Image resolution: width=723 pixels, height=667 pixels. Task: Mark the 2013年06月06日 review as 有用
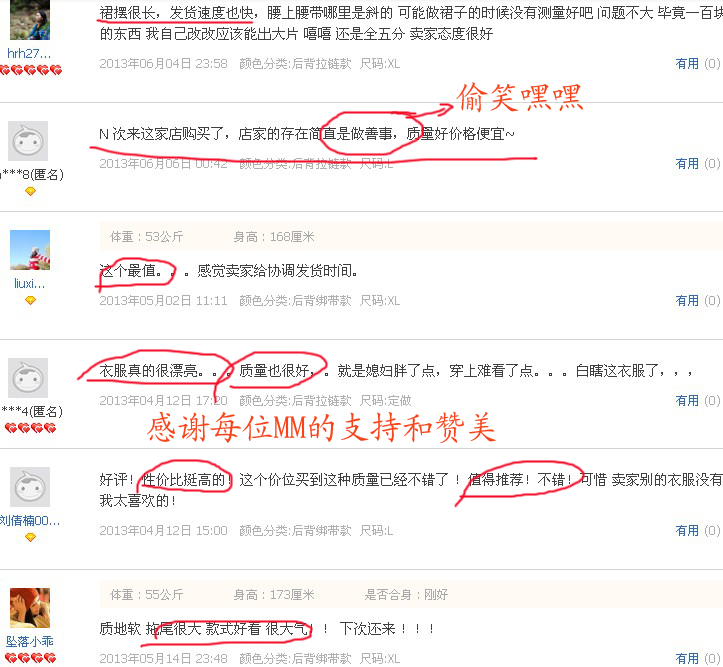click(687, 164)
